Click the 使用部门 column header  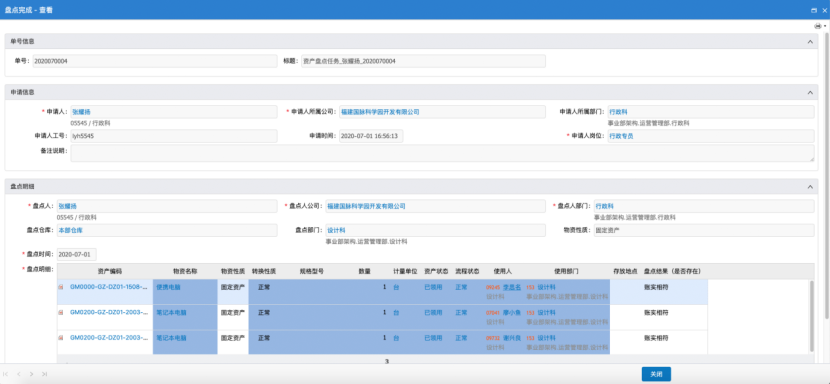pyautogui.click(x=566, y=271)
